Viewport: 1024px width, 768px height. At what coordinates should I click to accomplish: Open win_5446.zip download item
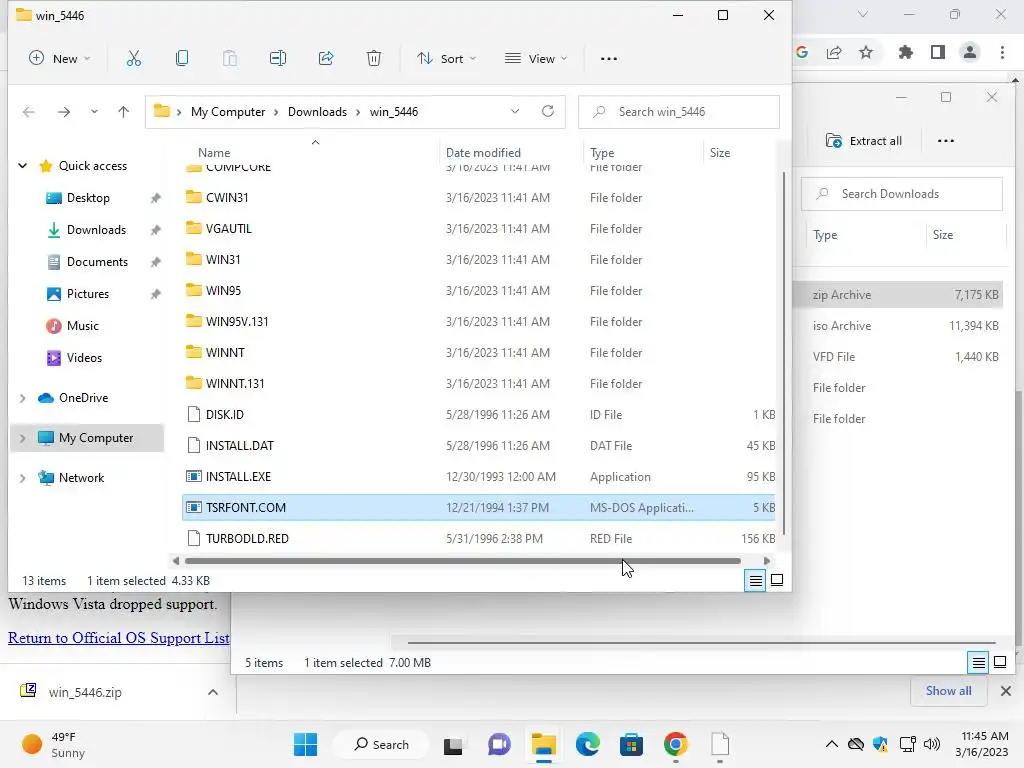85,692
